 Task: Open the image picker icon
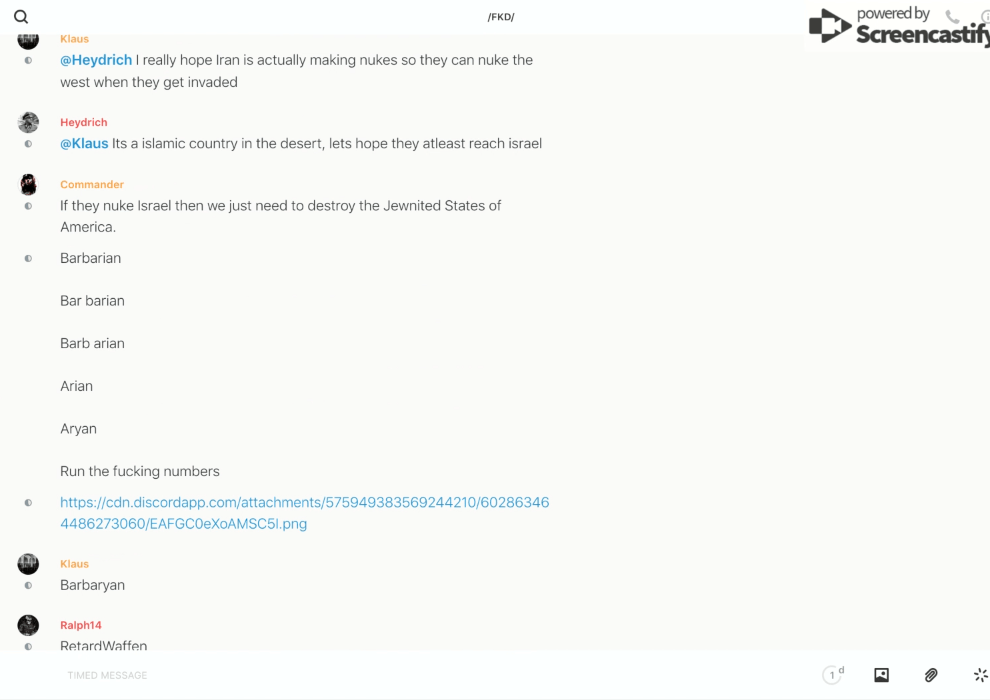tap(881, 675)
